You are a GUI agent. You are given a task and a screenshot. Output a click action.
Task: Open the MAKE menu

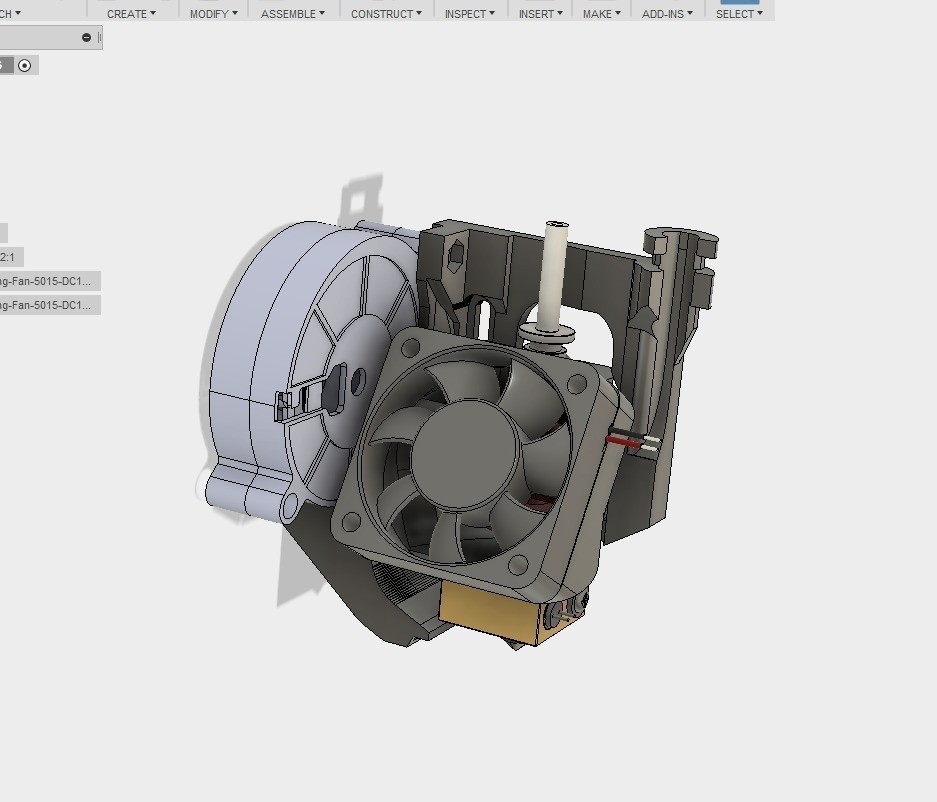(x=598, y=13)
